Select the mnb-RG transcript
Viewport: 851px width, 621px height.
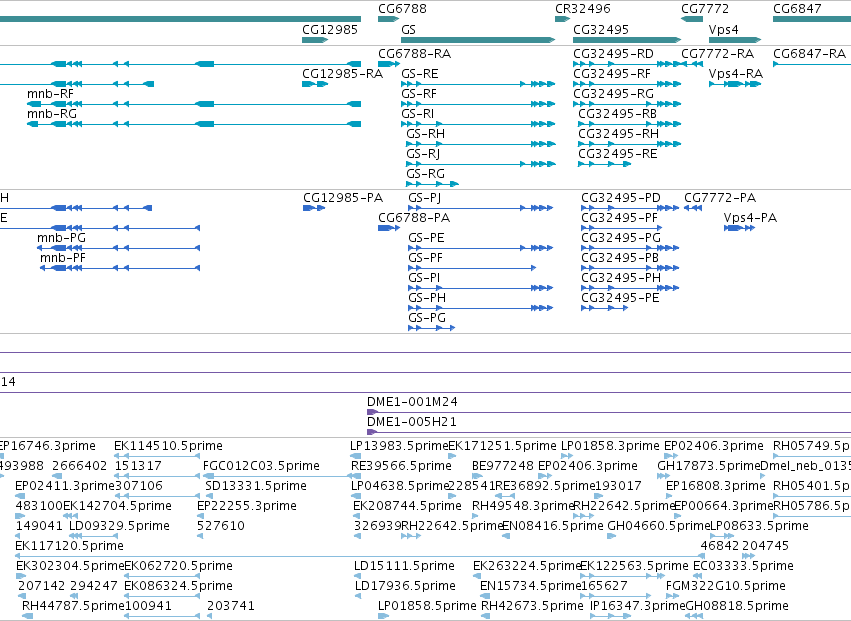point(194,124)
